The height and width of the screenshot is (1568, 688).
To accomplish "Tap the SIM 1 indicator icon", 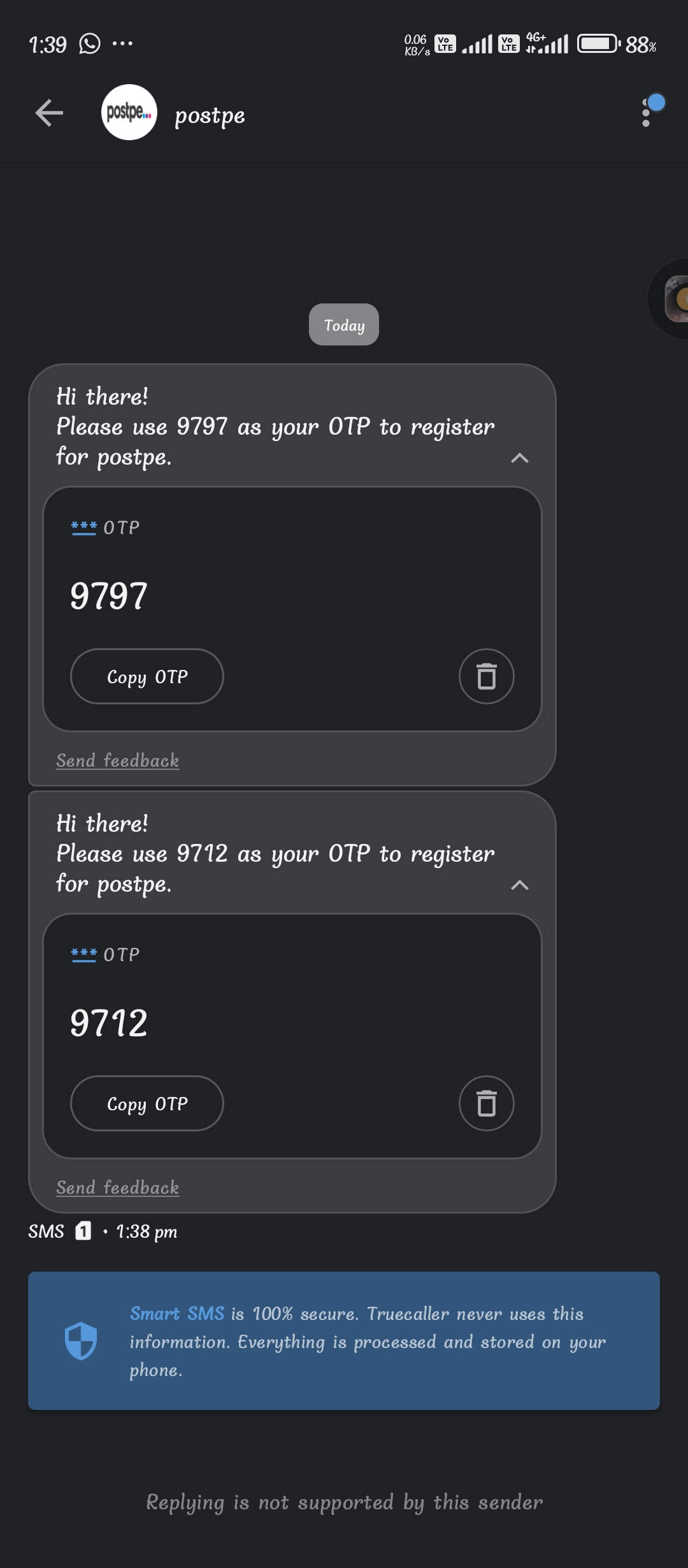I will pyautogui.click(x=83, y=1231).
